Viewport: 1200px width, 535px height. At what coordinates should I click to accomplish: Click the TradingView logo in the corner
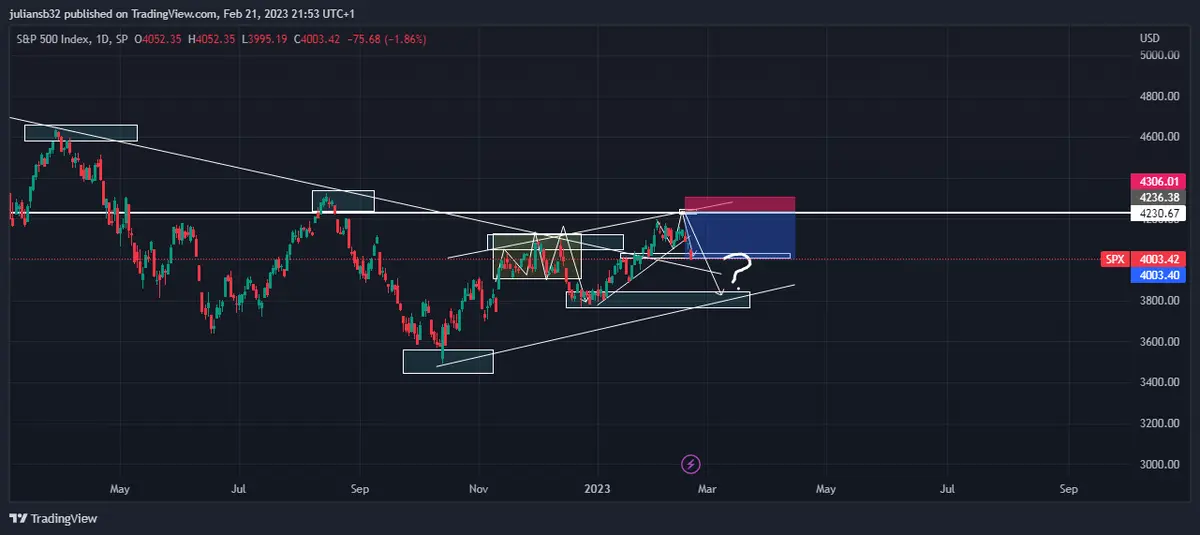pos(52,519)
